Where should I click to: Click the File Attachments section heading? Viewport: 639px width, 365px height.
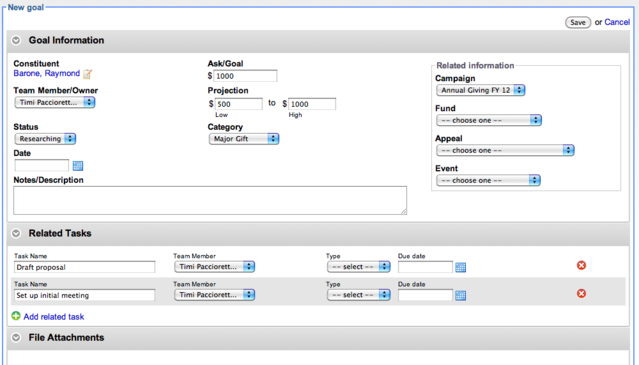tap(66, 338)
